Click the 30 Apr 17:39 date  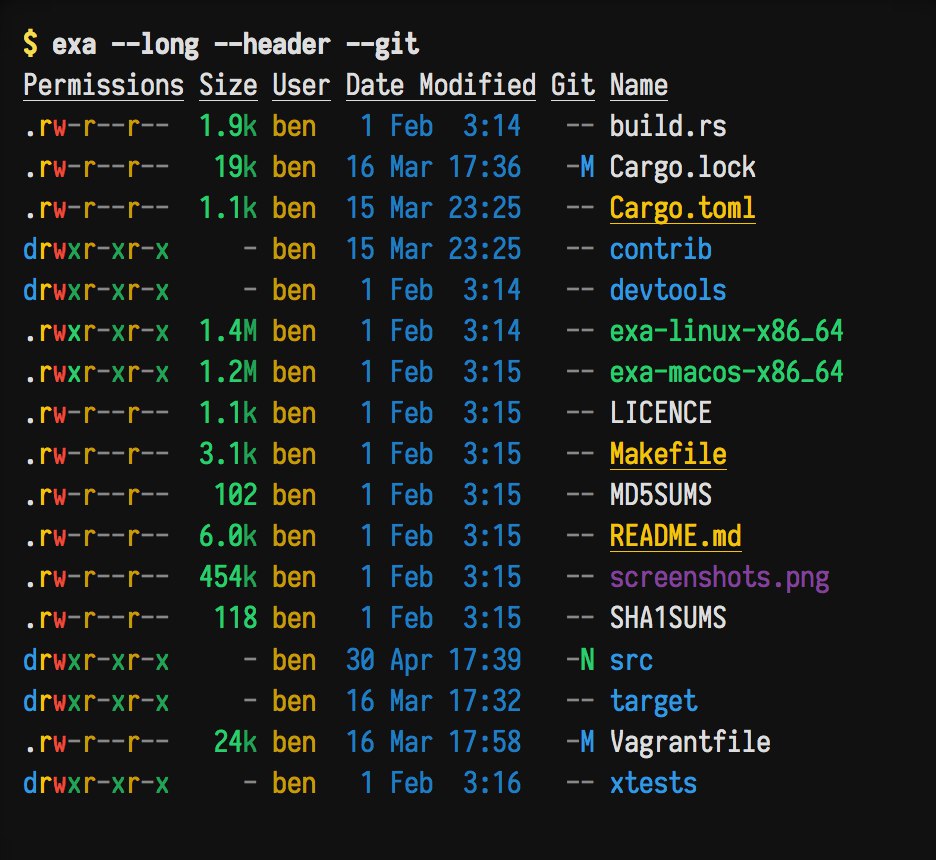pos(433,660)
